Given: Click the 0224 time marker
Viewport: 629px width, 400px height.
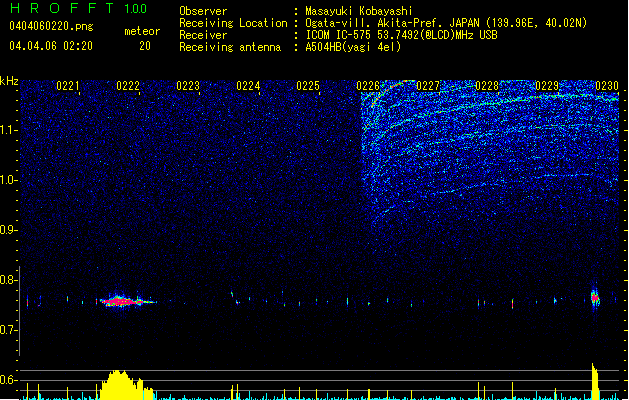Looking at the screenshot, I should (248, 86).
